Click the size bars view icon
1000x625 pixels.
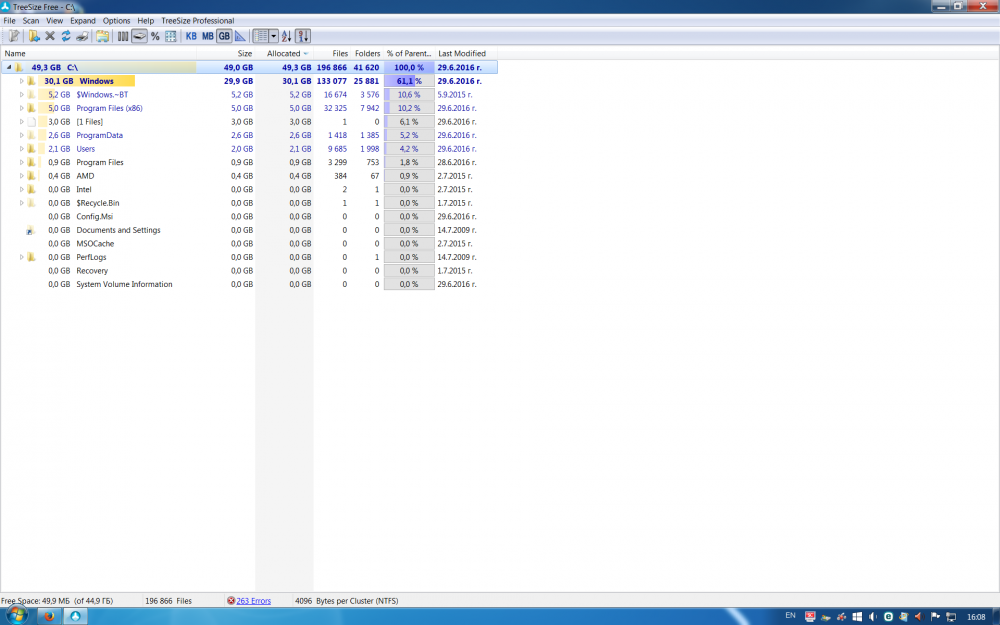(123, 36)
